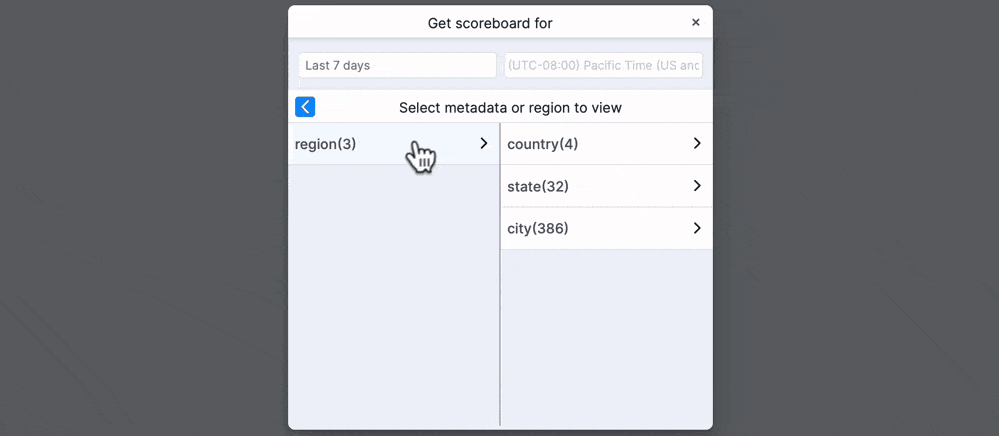Click the empty area below the city(386) row

pyautogui.click(x=607, y=338)
